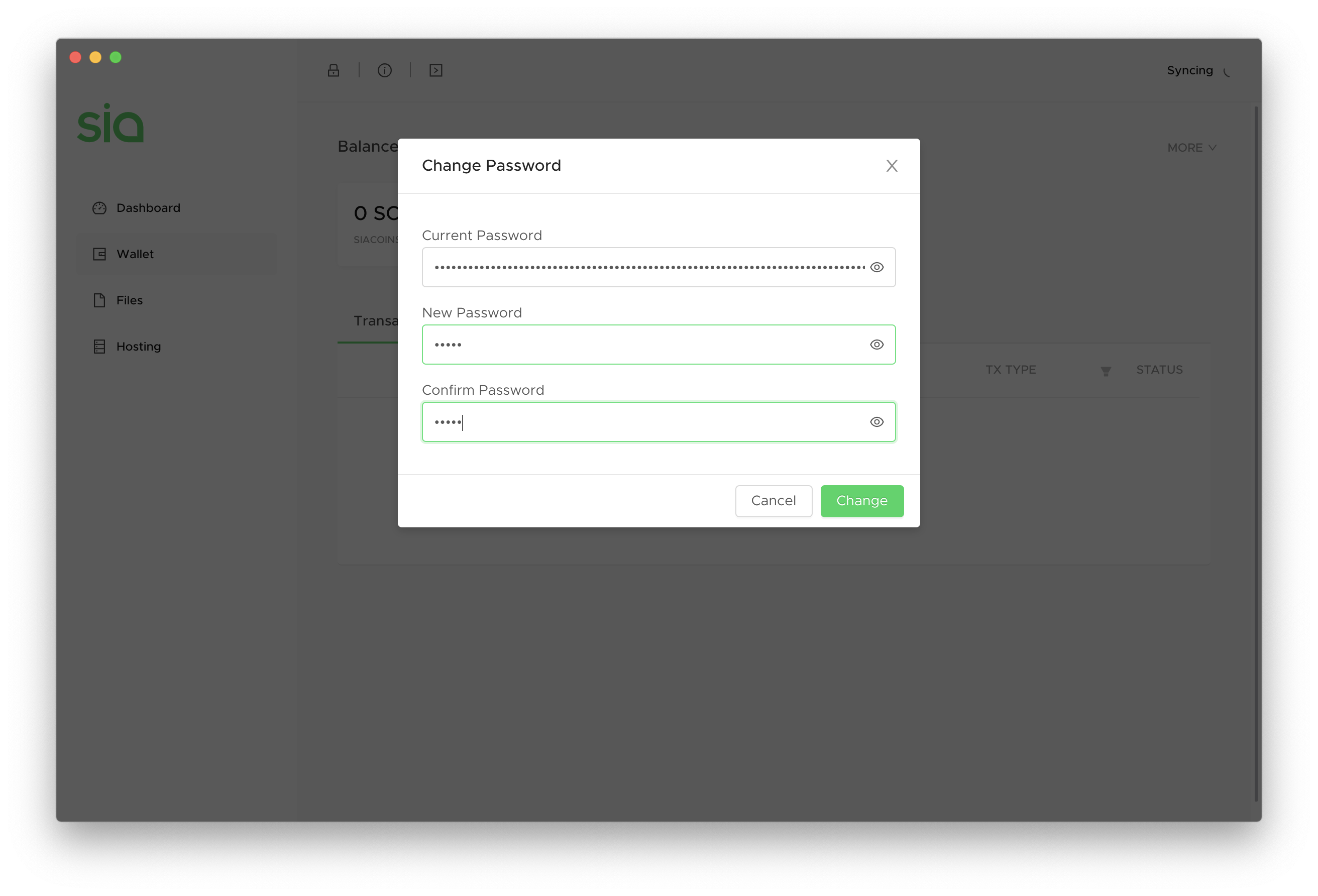Show the New Password using eye icon
Image resolution: width=1318 pixels, height=896 pixels.
(x=877, y=344)
